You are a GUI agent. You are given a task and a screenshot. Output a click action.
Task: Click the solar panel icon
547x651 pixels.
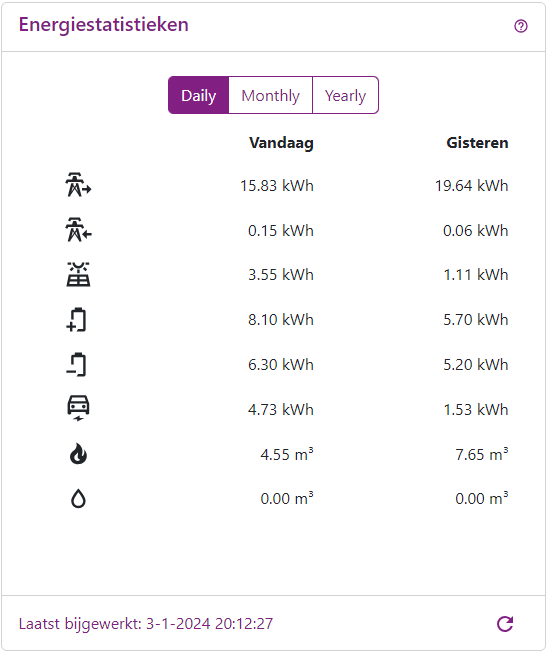pos(78,274)
